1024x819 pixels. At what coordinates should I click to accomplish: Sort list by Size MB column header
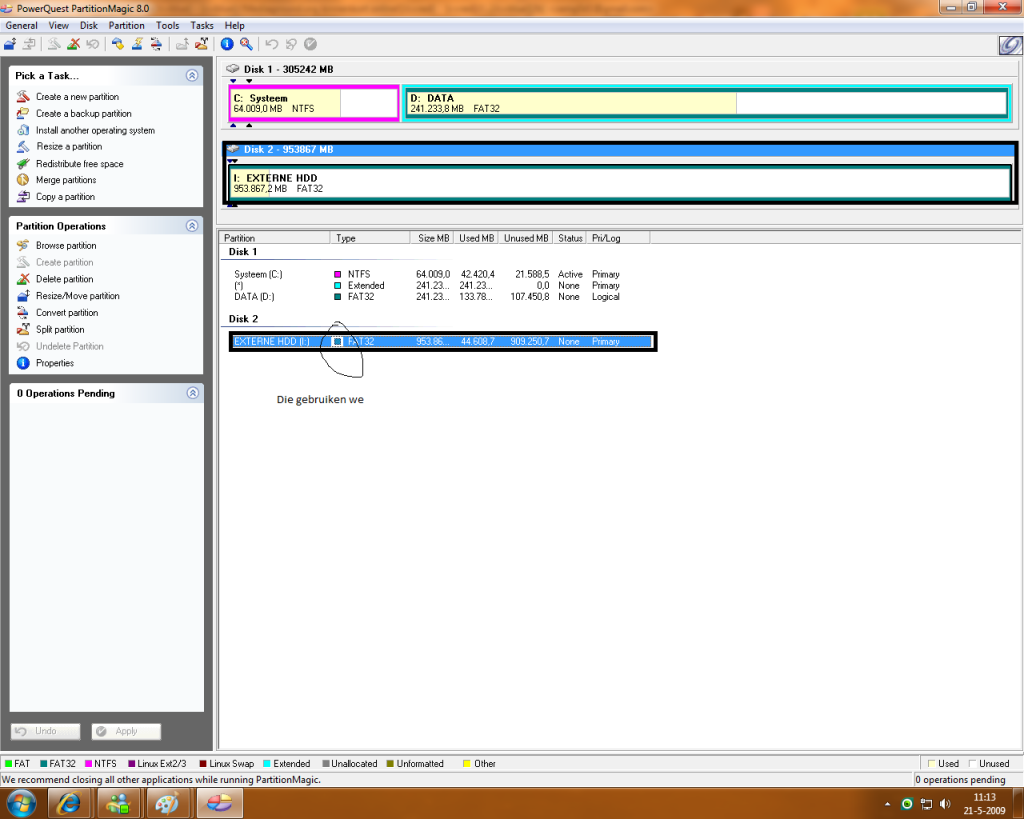coord(432,238)
